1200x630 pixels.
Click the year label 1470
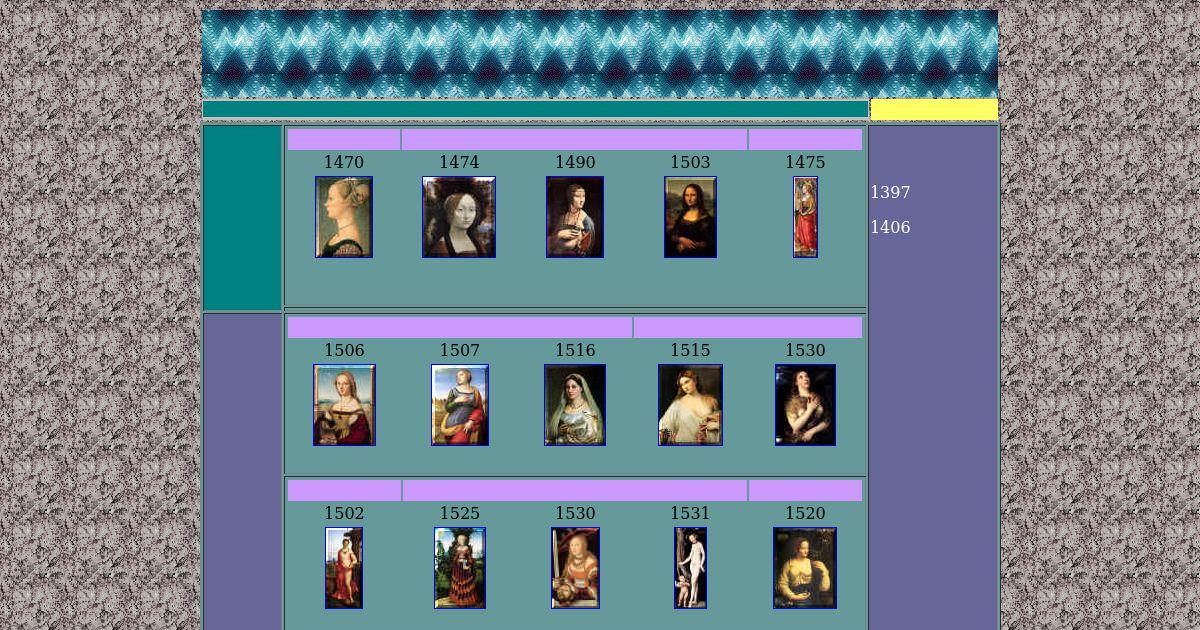pyautogui.click(x=344, y=162)
